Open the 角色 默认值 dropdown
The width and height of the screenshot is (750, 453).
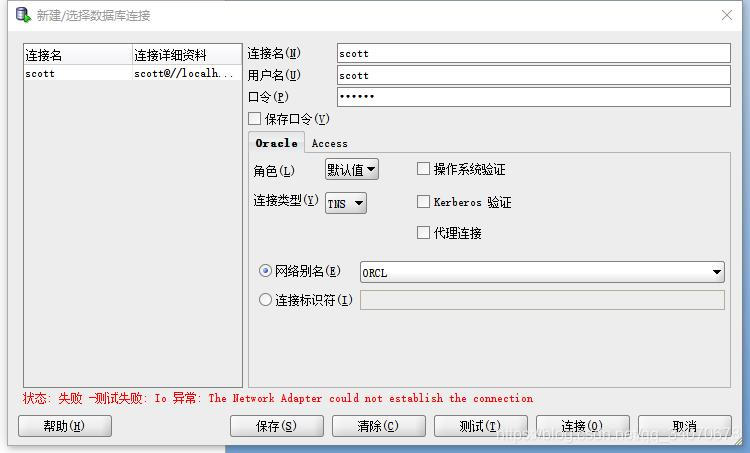coord(352,169)
